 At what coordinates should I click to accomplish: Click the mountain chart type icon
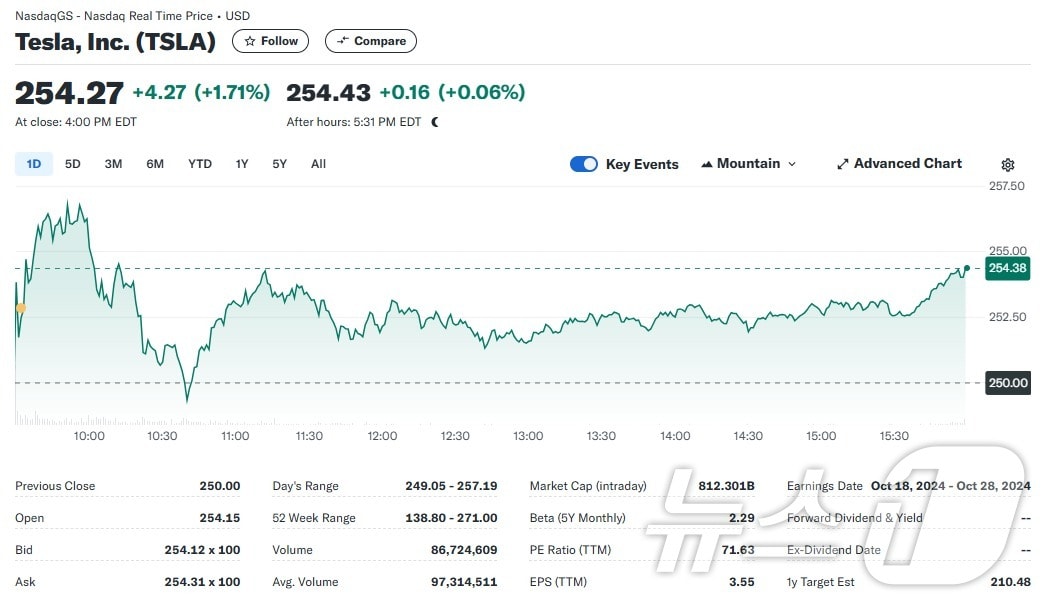(707, 164)
